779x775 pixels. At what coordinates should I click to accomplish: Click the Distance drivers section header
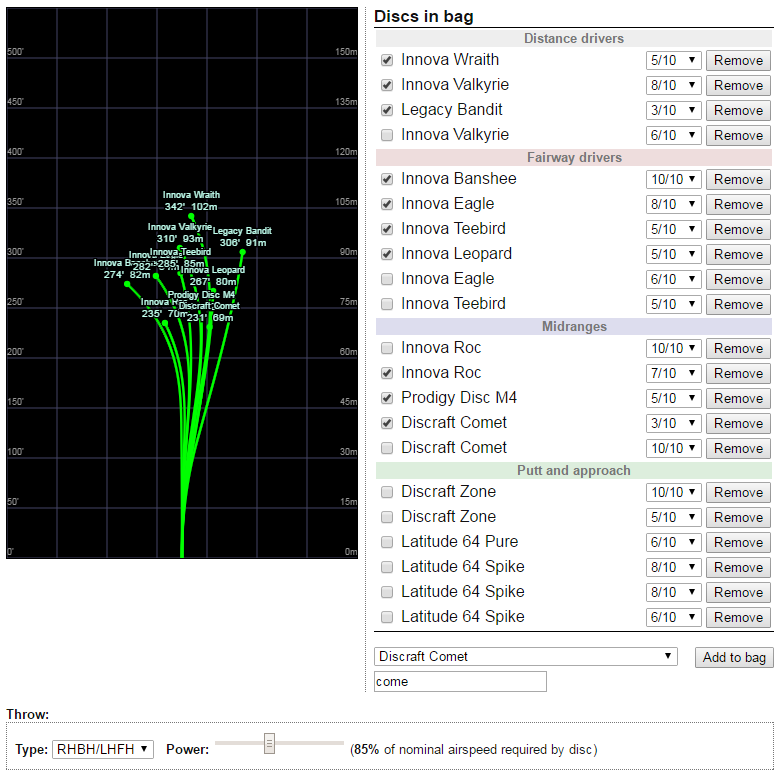pos(574,38)
